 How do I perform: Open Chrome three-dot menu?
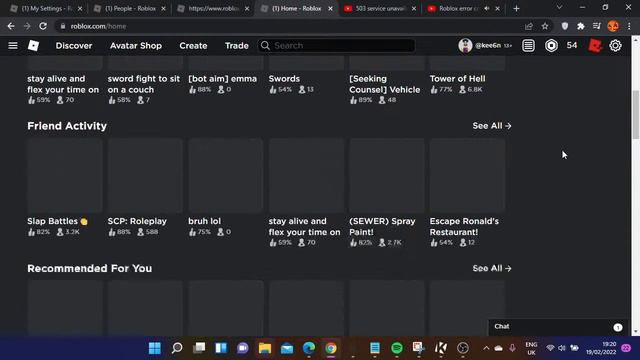pos(629,26)
